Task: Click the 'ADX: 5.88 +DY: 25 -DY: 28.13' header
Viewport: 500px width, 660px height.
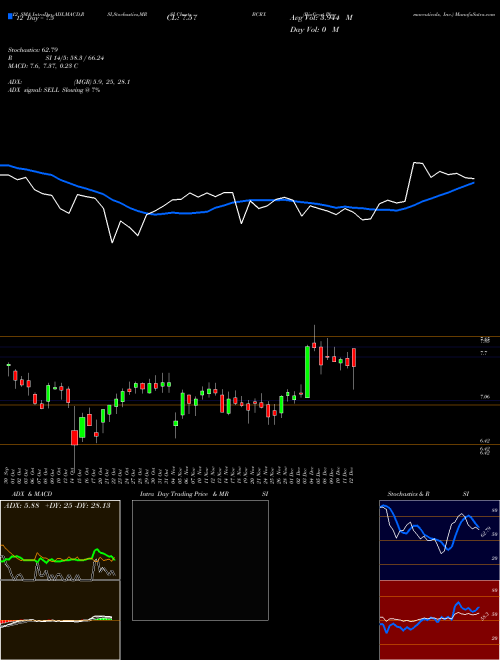Action: coord(57,505)
